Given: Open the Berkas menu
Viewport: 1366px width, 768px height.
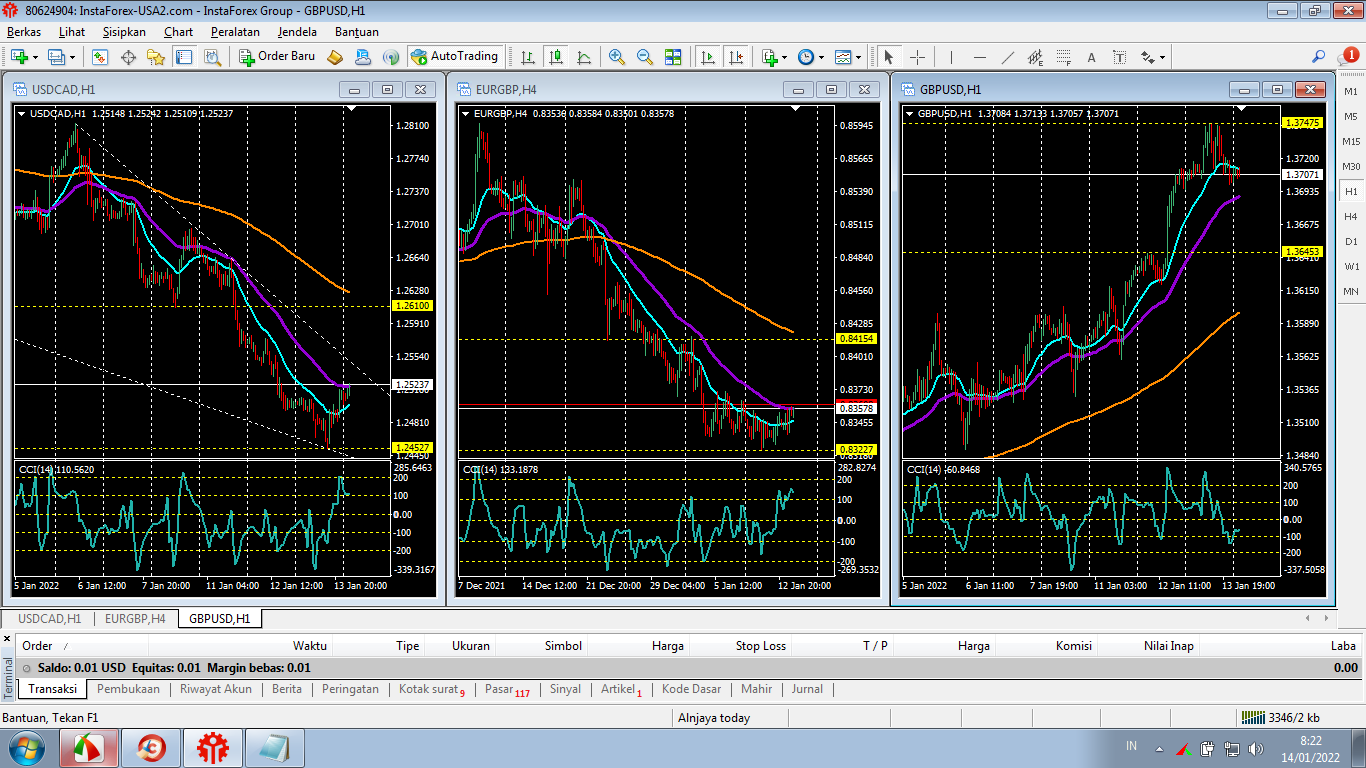Looking at the screenshot, I should tap(24, 32).
